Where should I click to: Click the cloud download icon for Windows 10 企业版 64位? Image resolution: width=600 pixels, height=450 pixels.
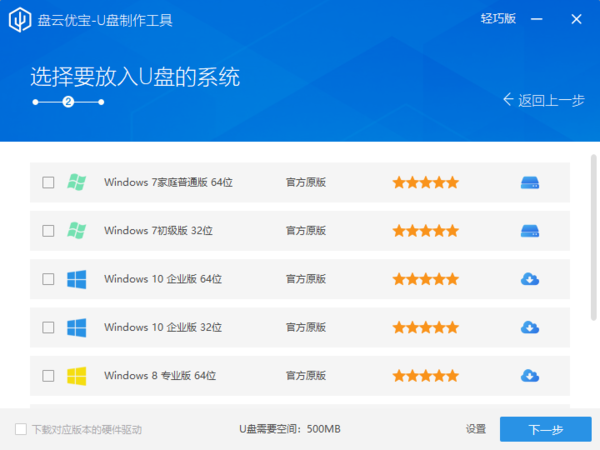pyautogui.click(x=530, y=279)
